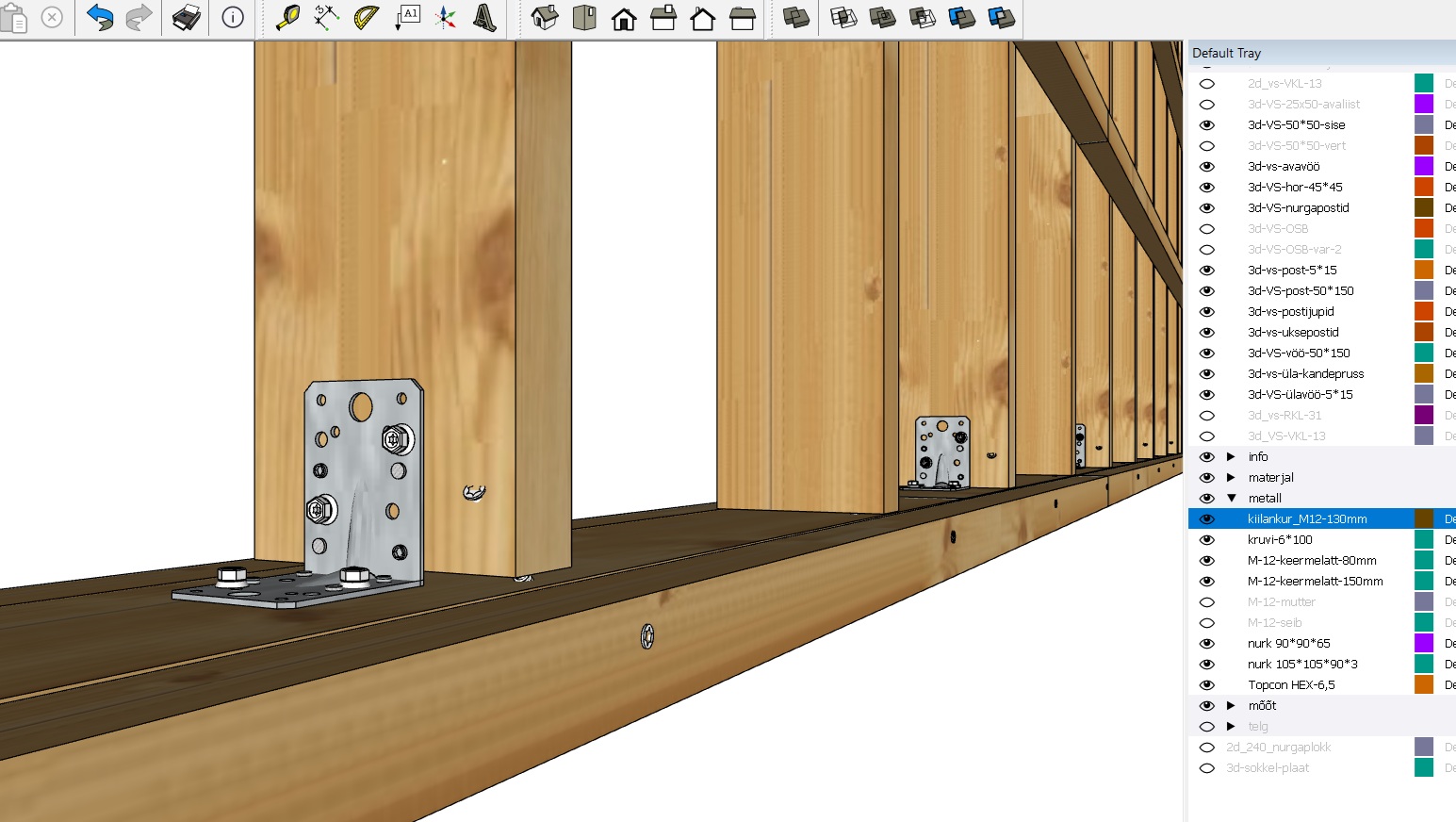This screenshot has height=822, width=1456.
Task: Open Model Info dialog
Action: click(x=233, y=17)
